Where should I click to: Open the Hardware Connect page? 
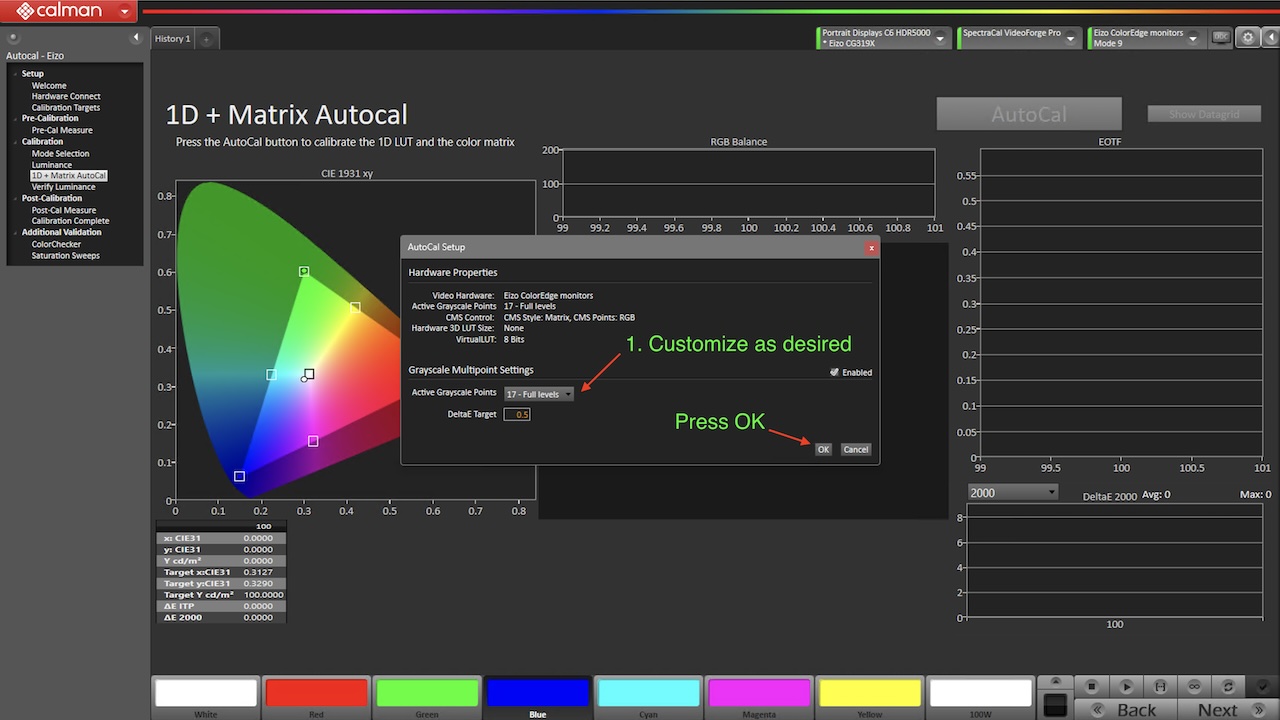click(x=66, y=97)
